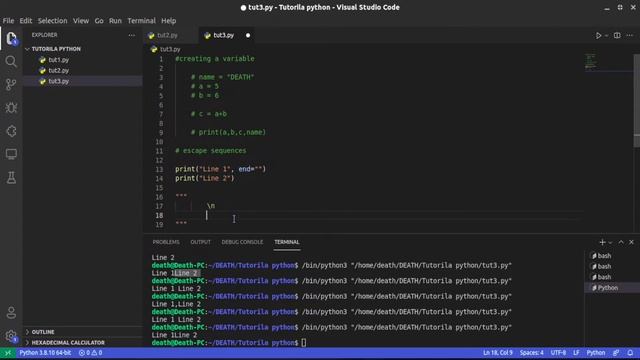
Task: Open the Search view in activity bar
Action: click(x=11, y=62)
